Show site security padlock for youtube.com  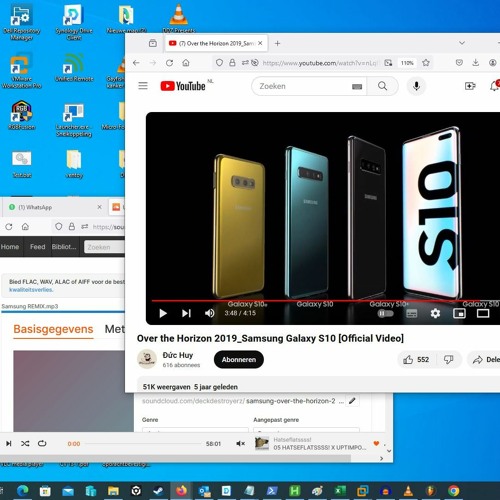(x=232, y=63)
